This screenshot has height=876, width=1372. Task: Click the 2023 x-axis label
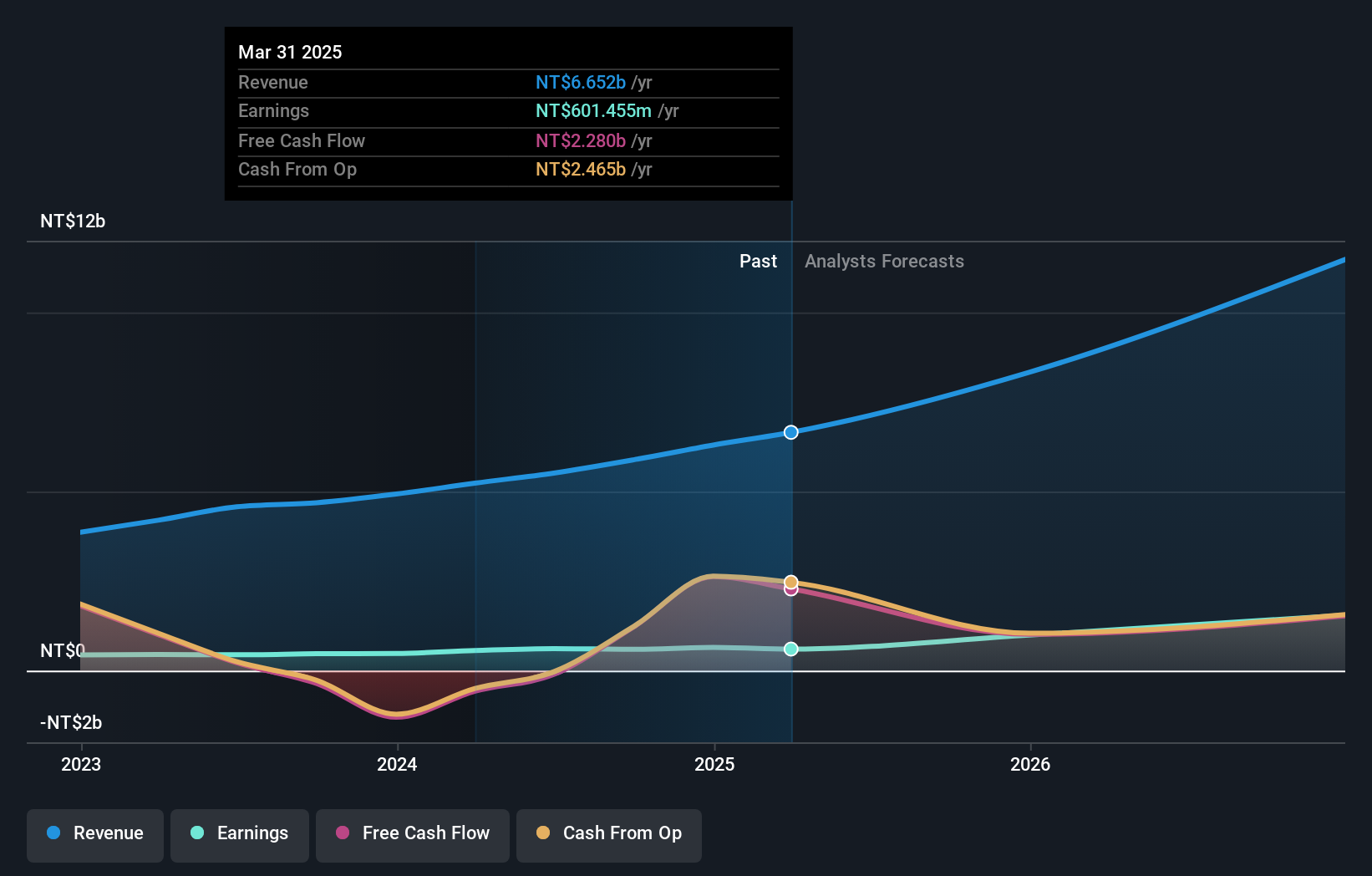point(81,764)
